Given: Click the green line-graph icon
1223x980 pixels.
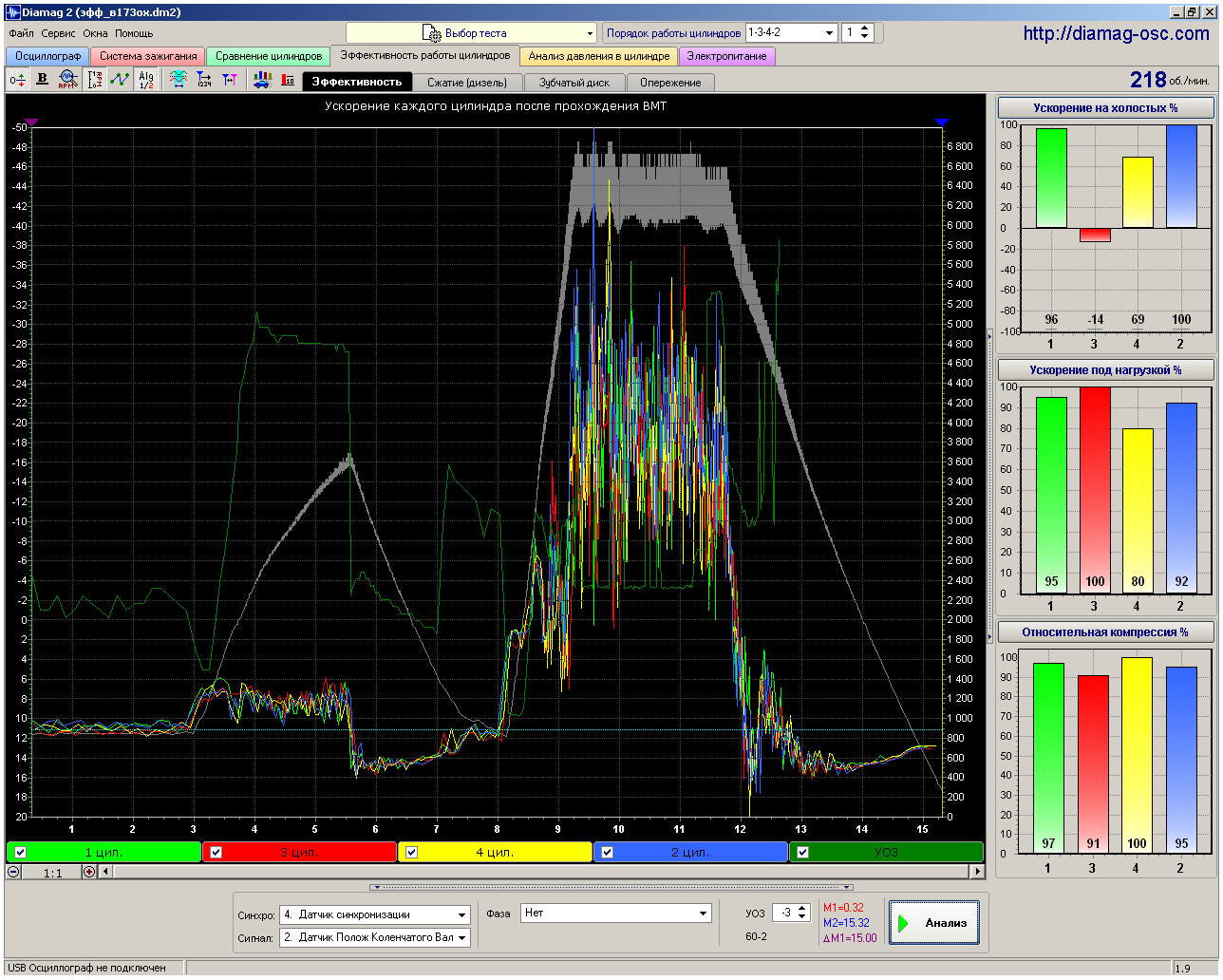Looking at the screenshot, I should (x=120, y=81).
